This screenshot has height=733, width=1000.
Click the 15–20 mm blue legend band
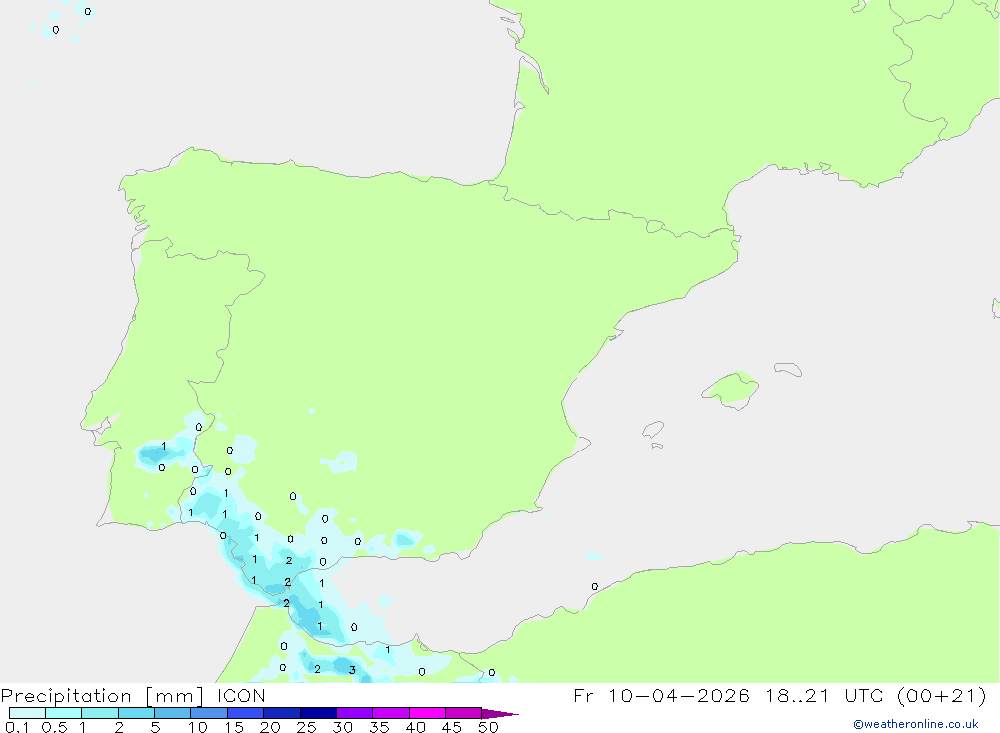pos(246,713)
